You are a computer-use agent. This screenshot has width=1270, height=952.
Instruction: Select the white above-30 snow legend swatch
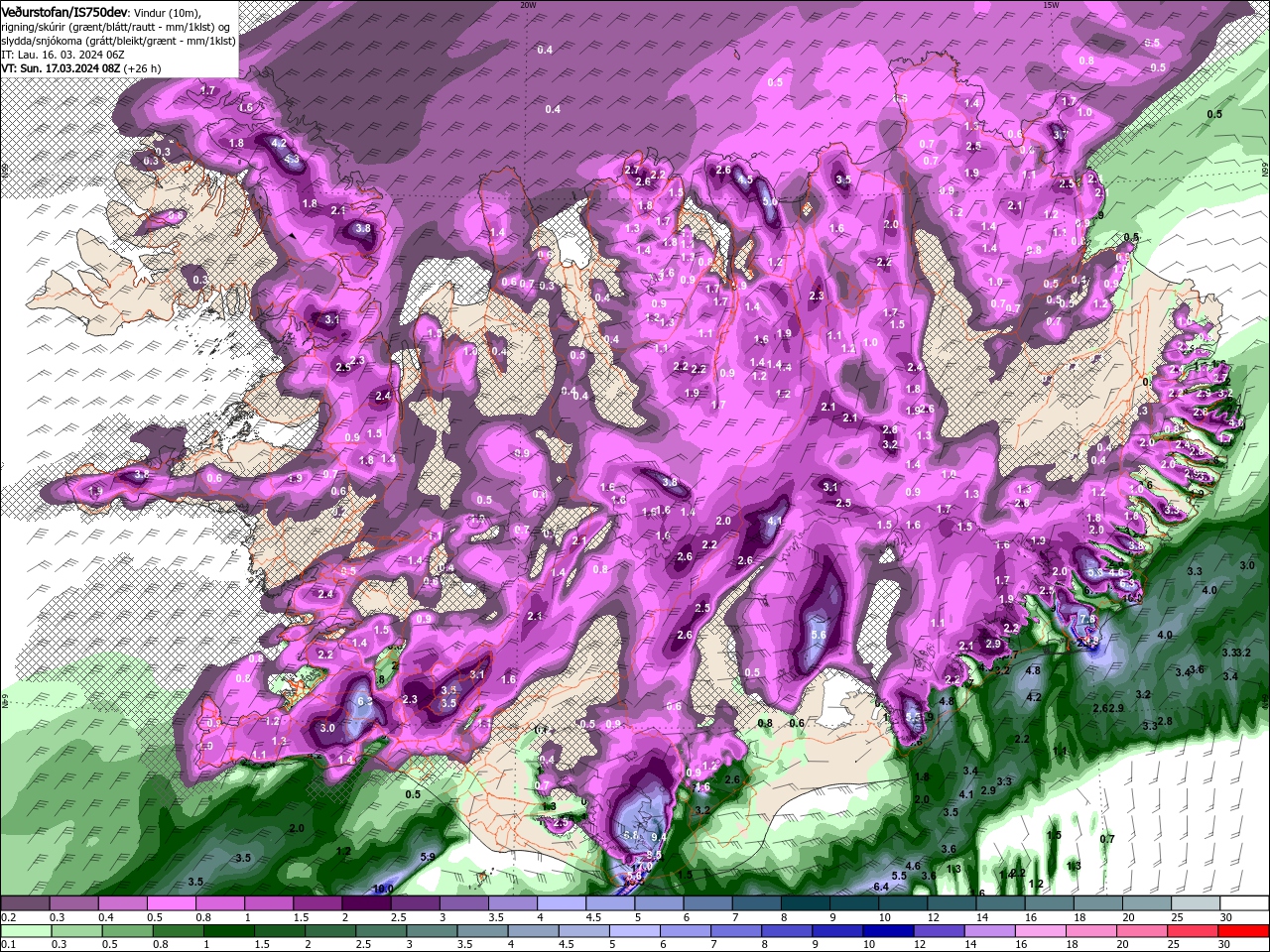pyautogui.click(x=1244, y=904)
